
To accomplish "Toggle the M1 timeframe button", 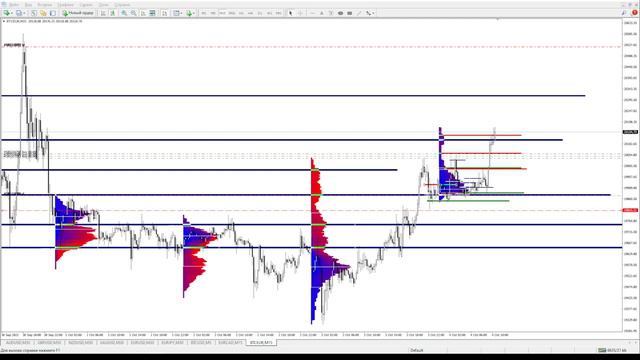I will (x=203, y=13).
